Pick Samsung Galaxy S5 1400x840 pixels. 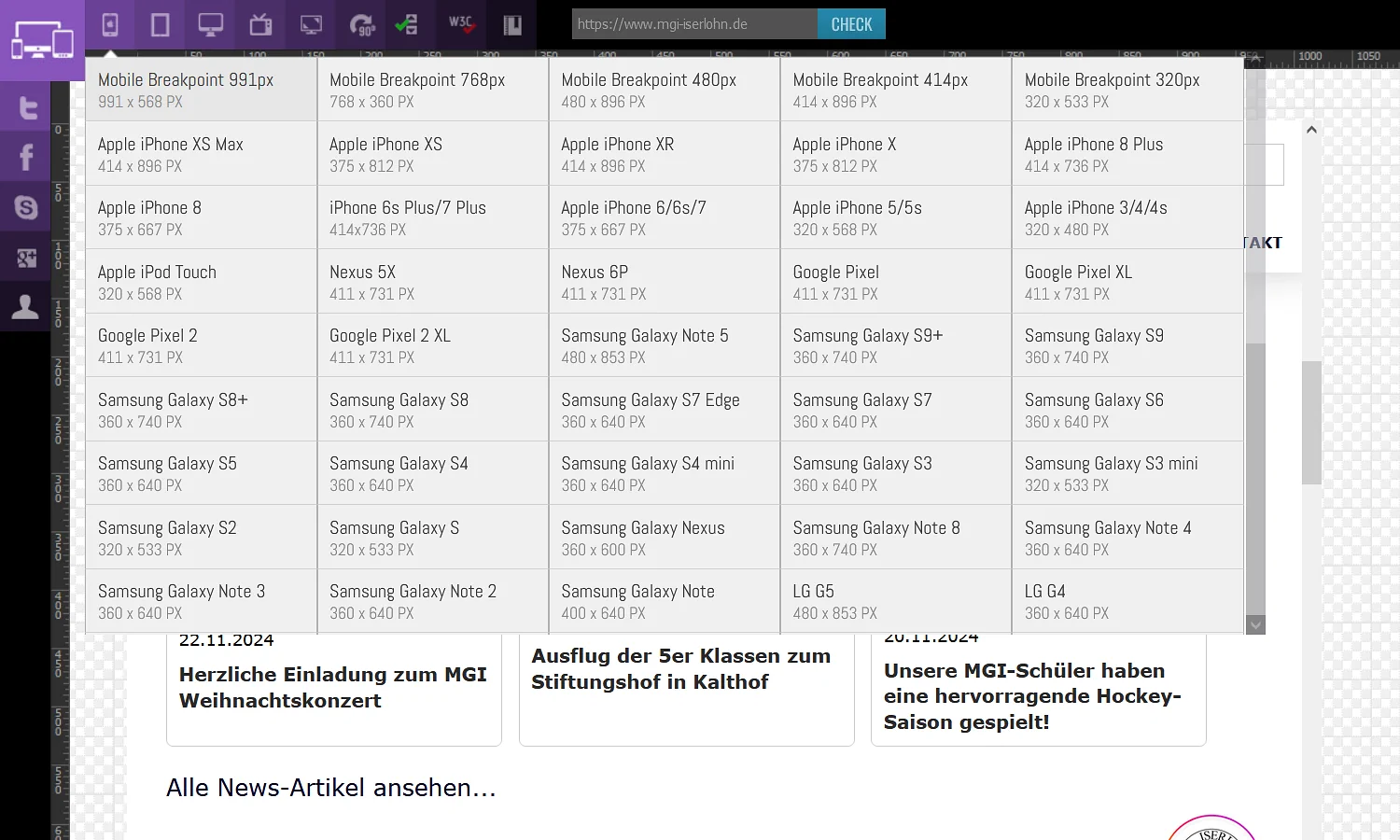202,473
